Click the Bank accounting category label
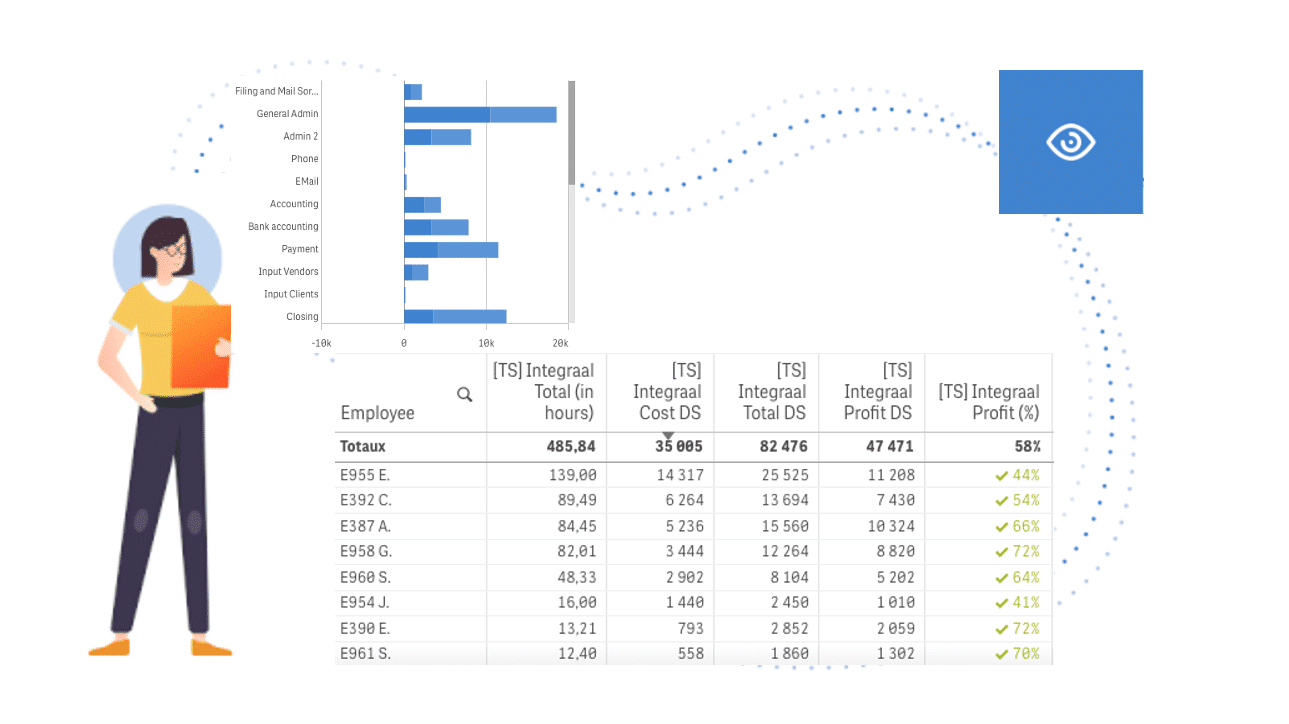1289x724 pixels. tap(283, 227)
